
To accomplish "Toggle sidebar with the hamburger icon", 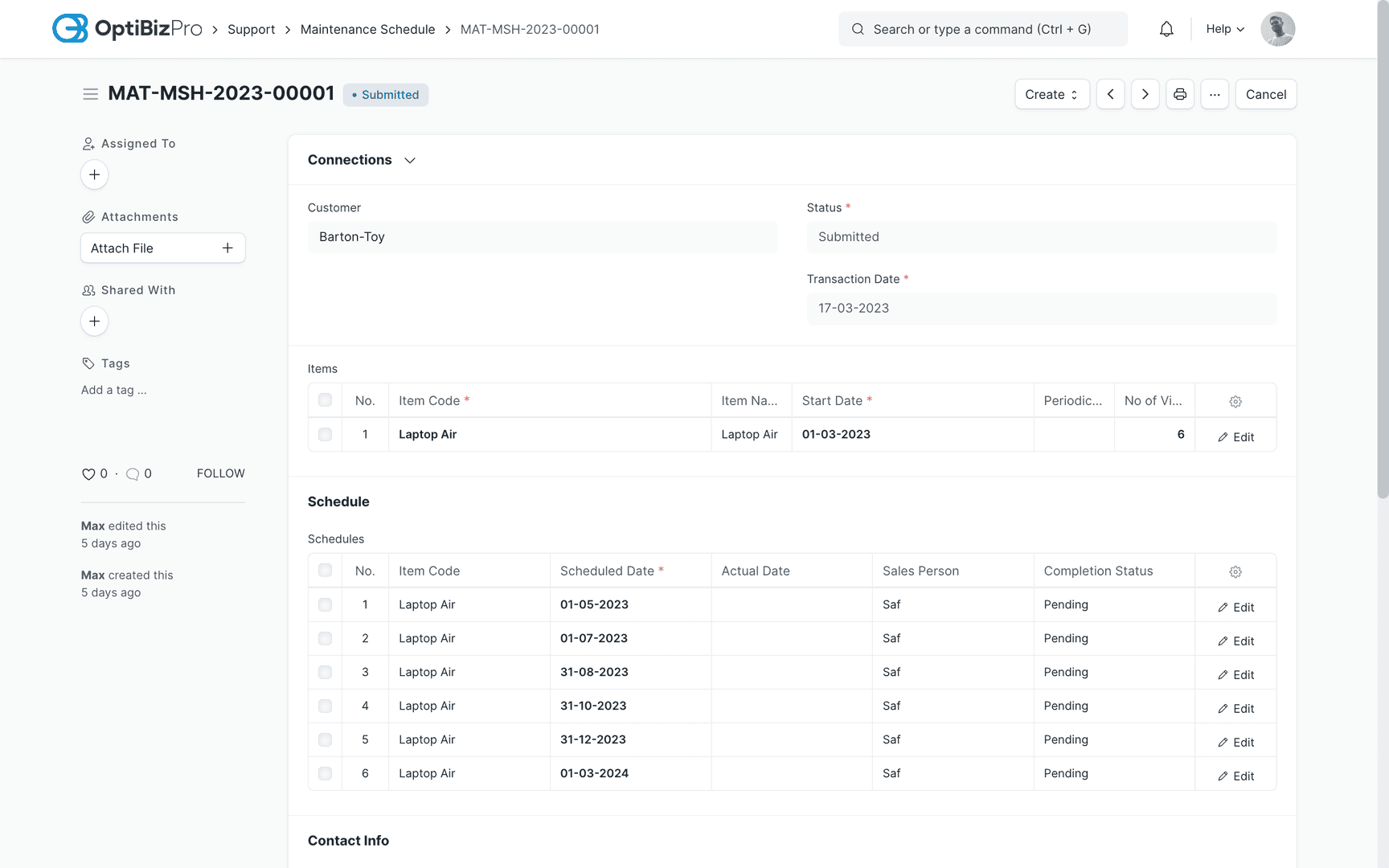I will (x=90, y=94).
